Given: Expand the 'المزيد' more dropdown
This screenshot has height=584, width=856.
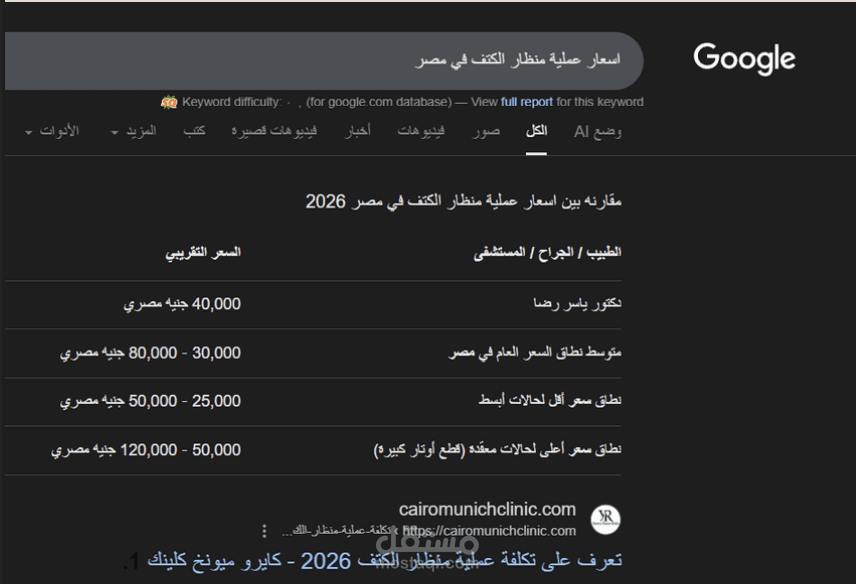Looking at the screenshot, I should [x=134, y=132].
